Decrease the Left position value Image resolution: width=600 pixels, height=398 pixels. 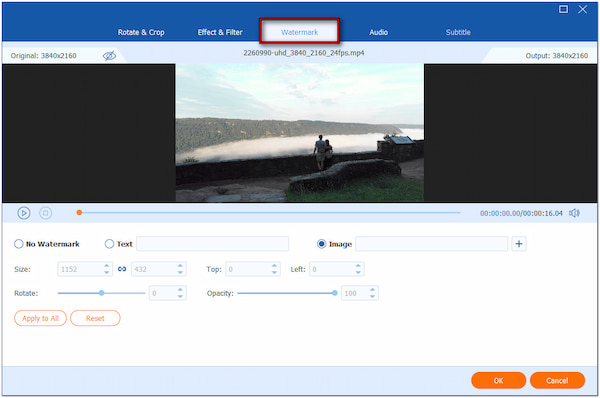[x=358, y=272]
